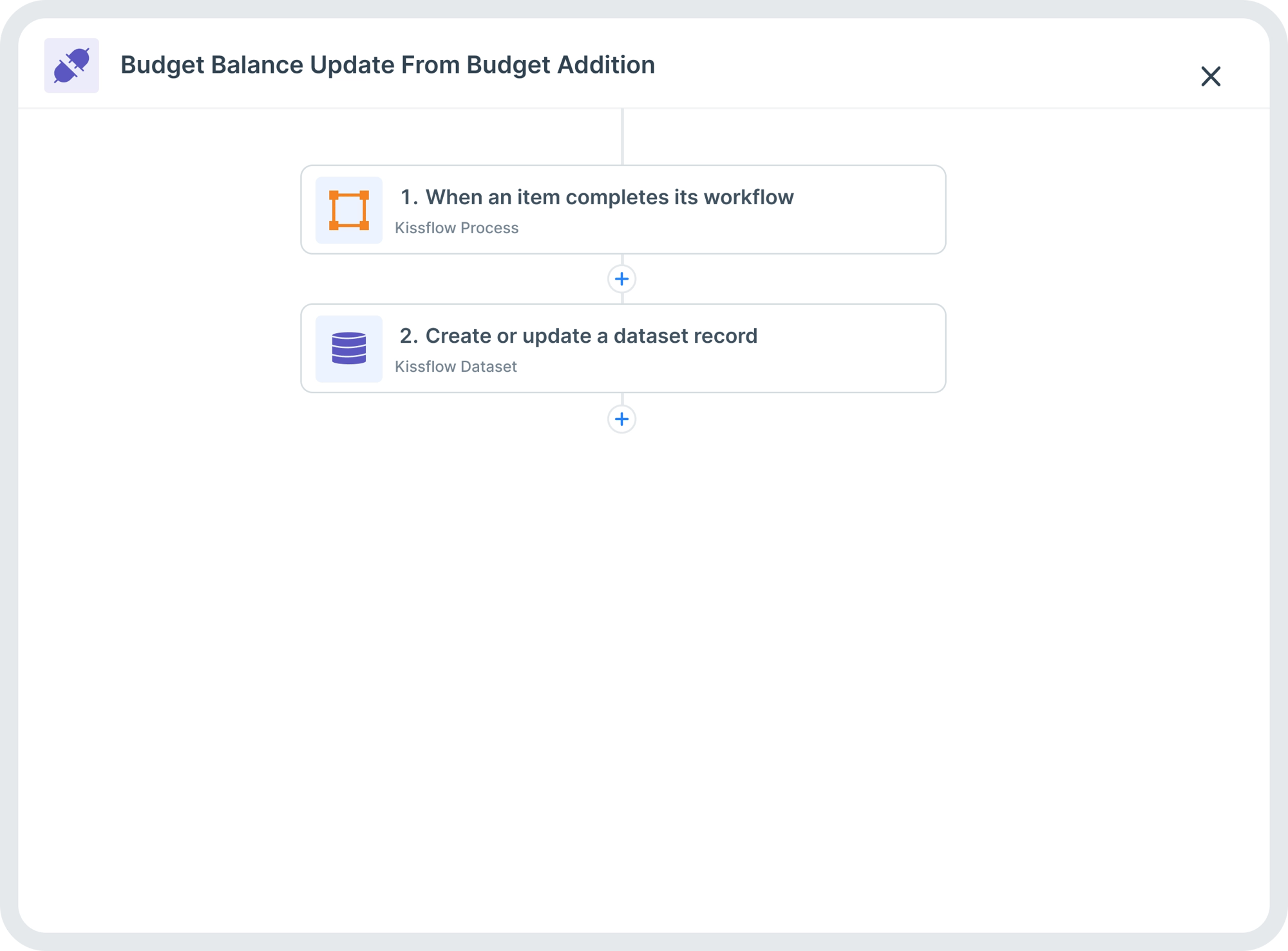
Task: Click the Kissflow Process label
Action: pos(457,228)
